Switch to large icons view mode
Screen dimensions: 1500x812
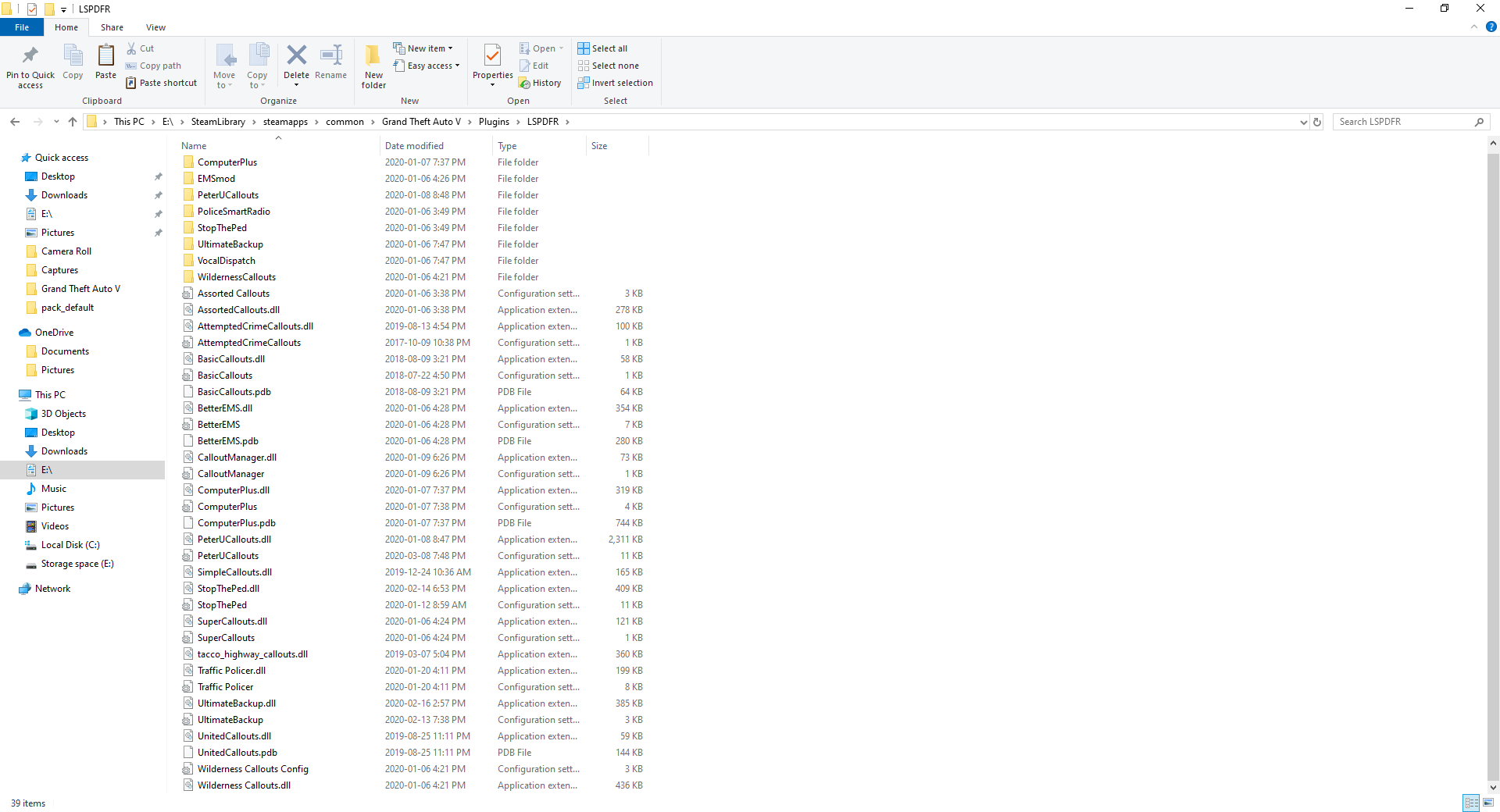[1488, 803]
